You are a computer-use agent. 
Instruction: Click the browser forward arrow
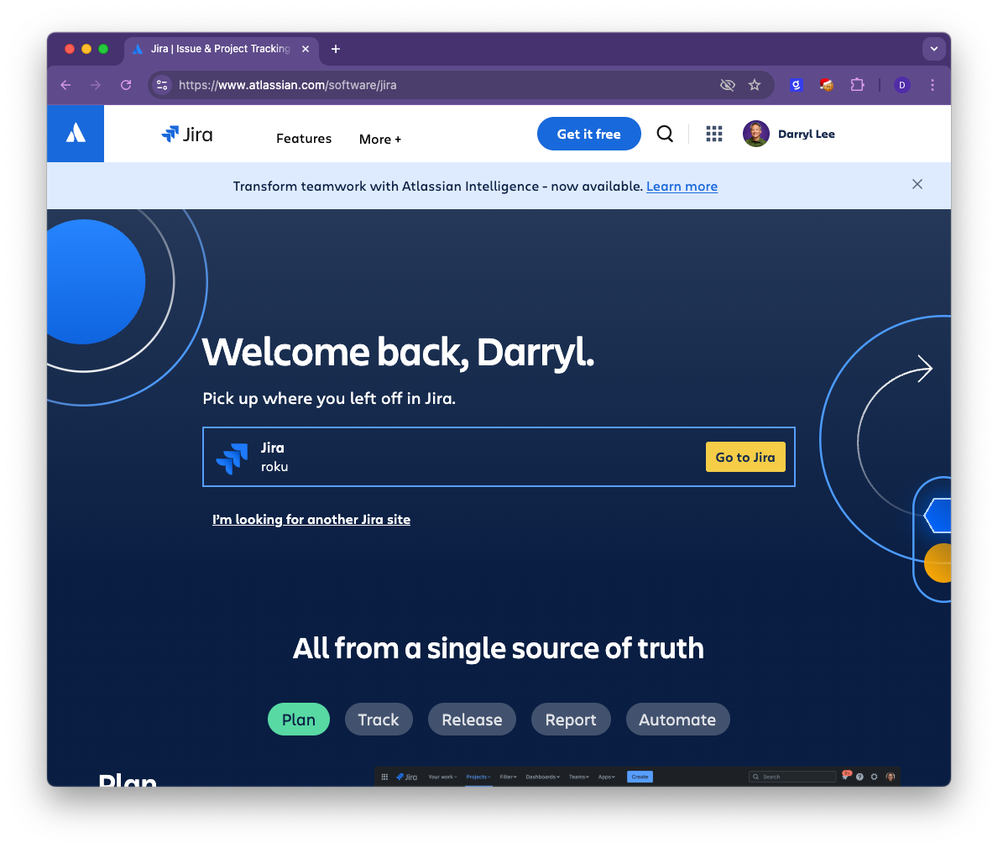click(x=95, y=85)
